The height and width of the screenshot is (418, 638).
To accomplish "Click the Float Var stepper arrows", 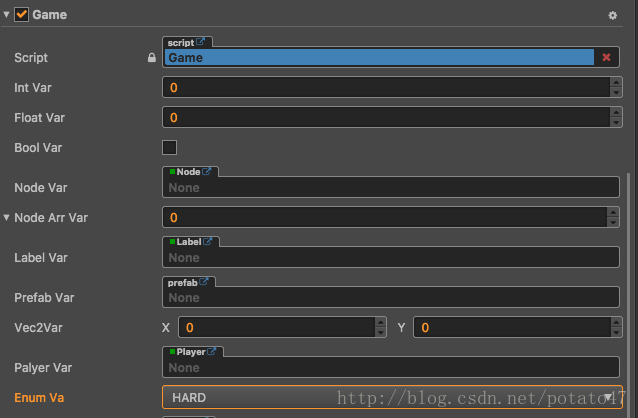I will (x=616, y=118).
